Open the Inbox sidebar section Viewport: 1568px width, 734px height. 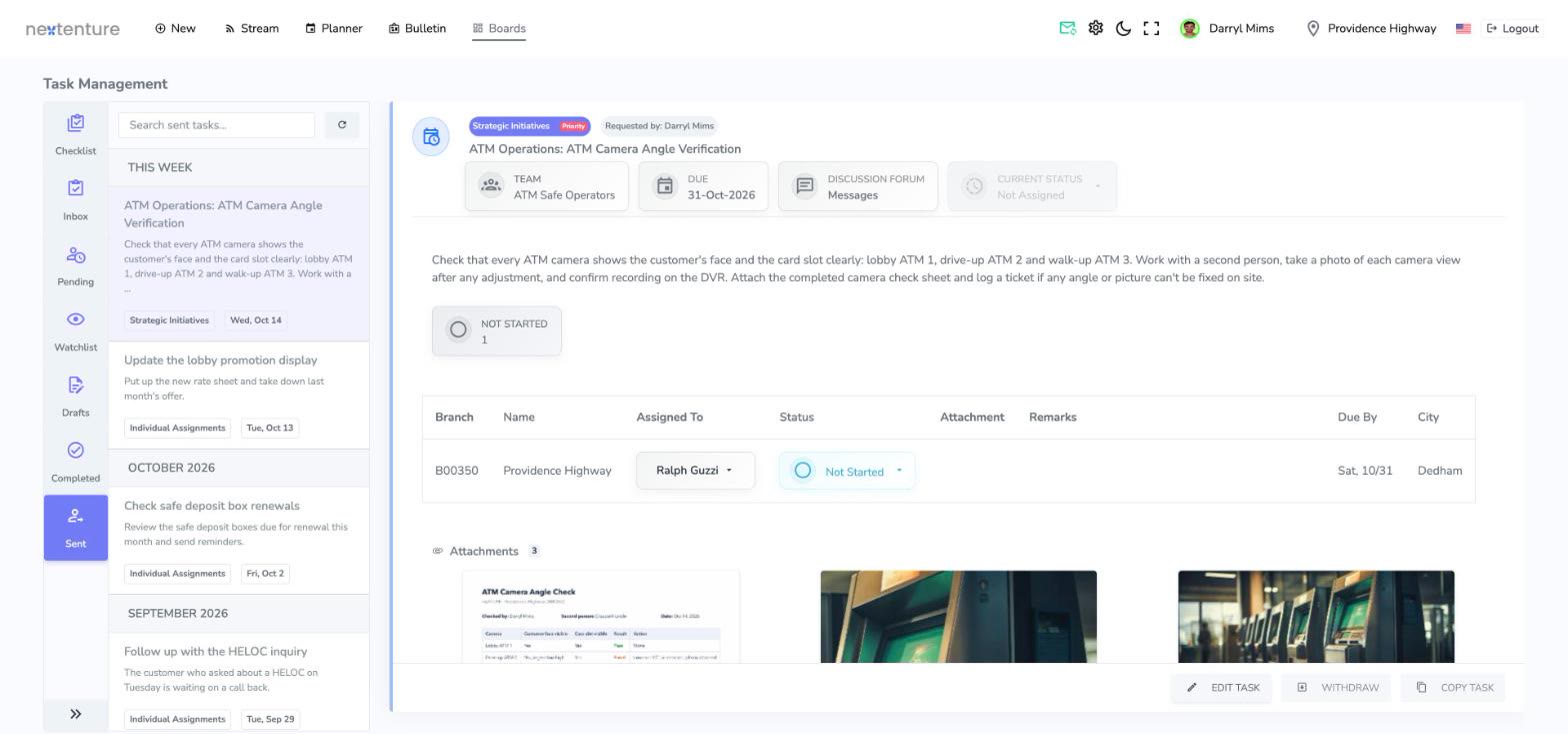[x=76, y=200]
